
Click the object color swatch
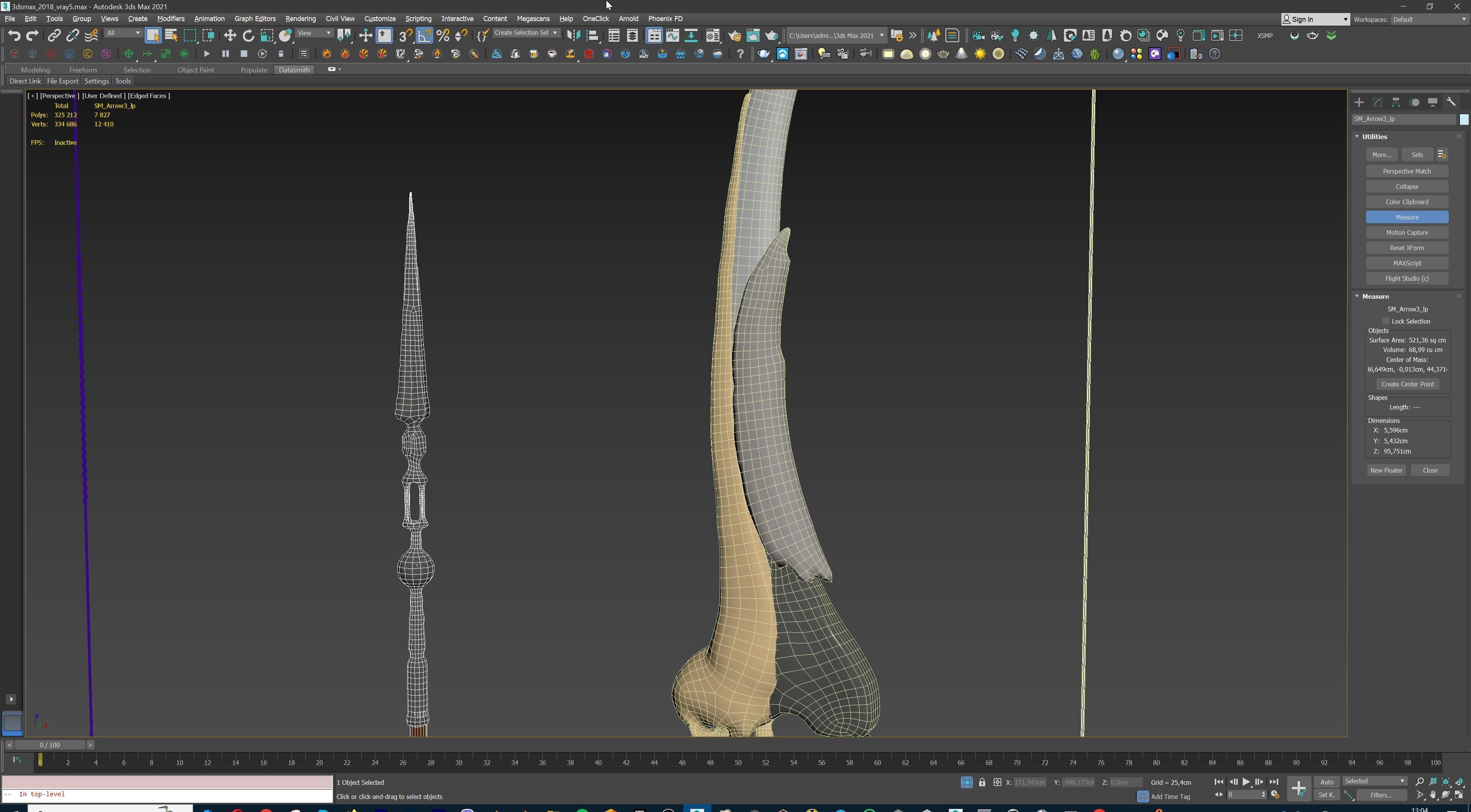pyautogui.click(x=1464, y=120)
